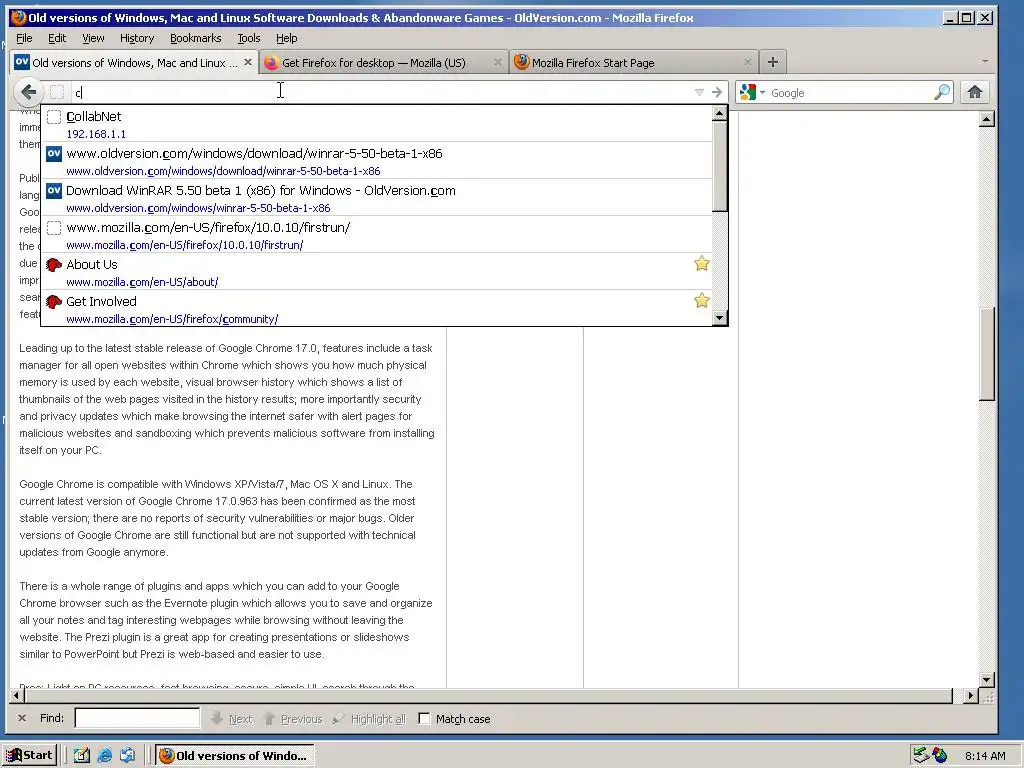Image resolution: width=1024 pixels, height=768 pixels.
Task: Click the 8:14 AM system clock
Action: (985, 756)
